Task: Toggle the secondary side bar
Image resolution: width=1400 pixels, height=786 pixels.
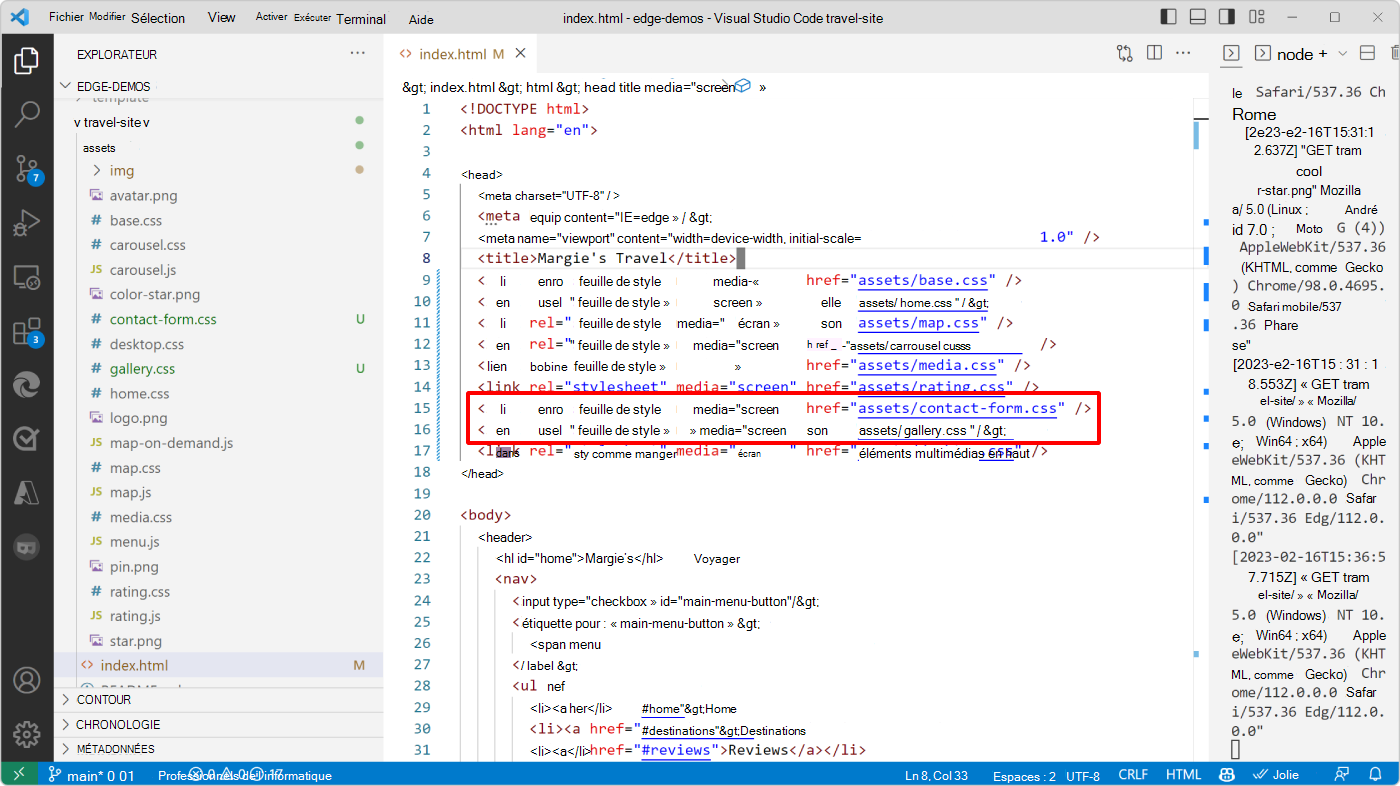Action: click(x=1225, y=17)
